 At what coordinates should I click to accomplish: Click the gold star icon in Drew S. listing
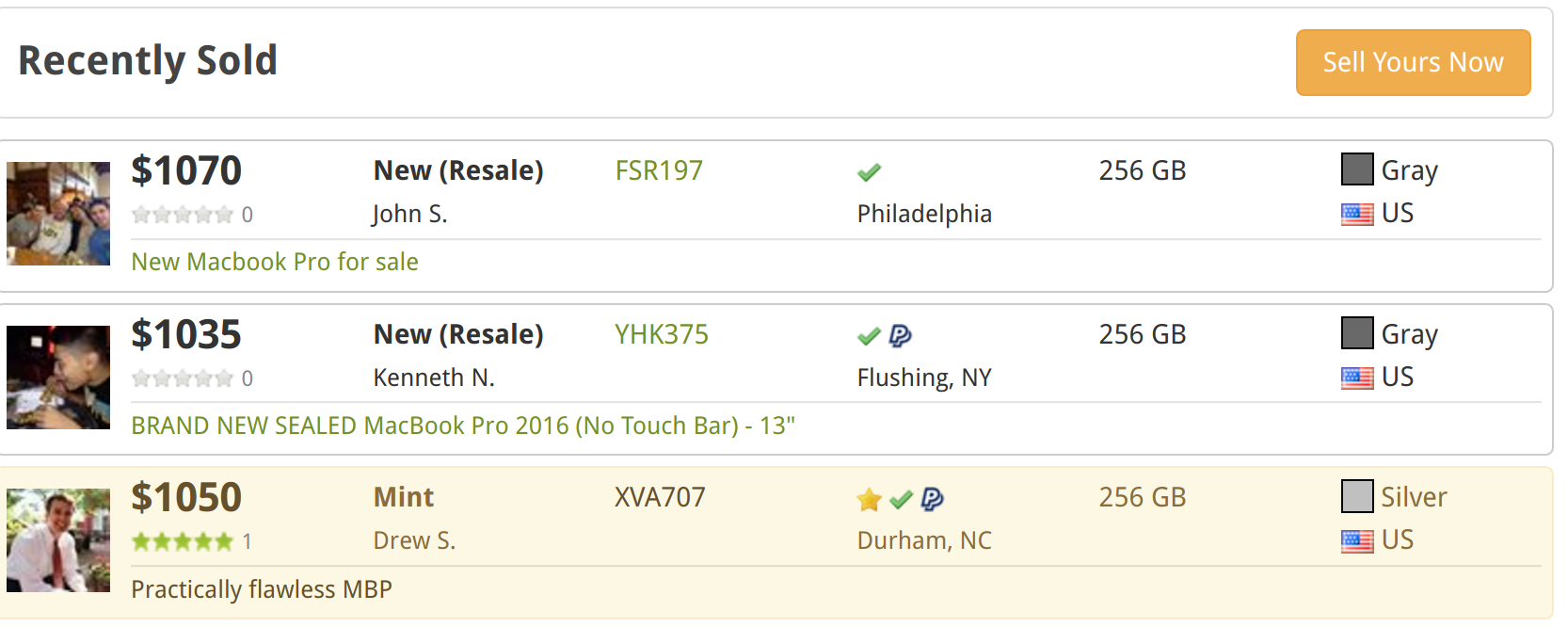(x=869, y=499)
